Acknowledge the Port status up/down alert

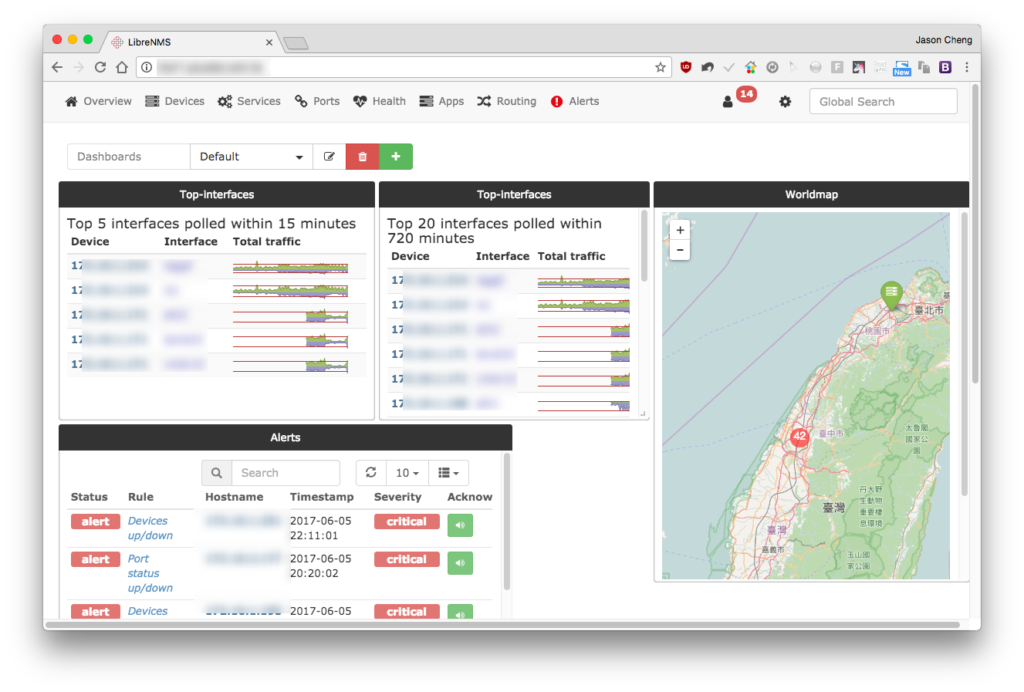pyautogui.click(x=460, y=563)
